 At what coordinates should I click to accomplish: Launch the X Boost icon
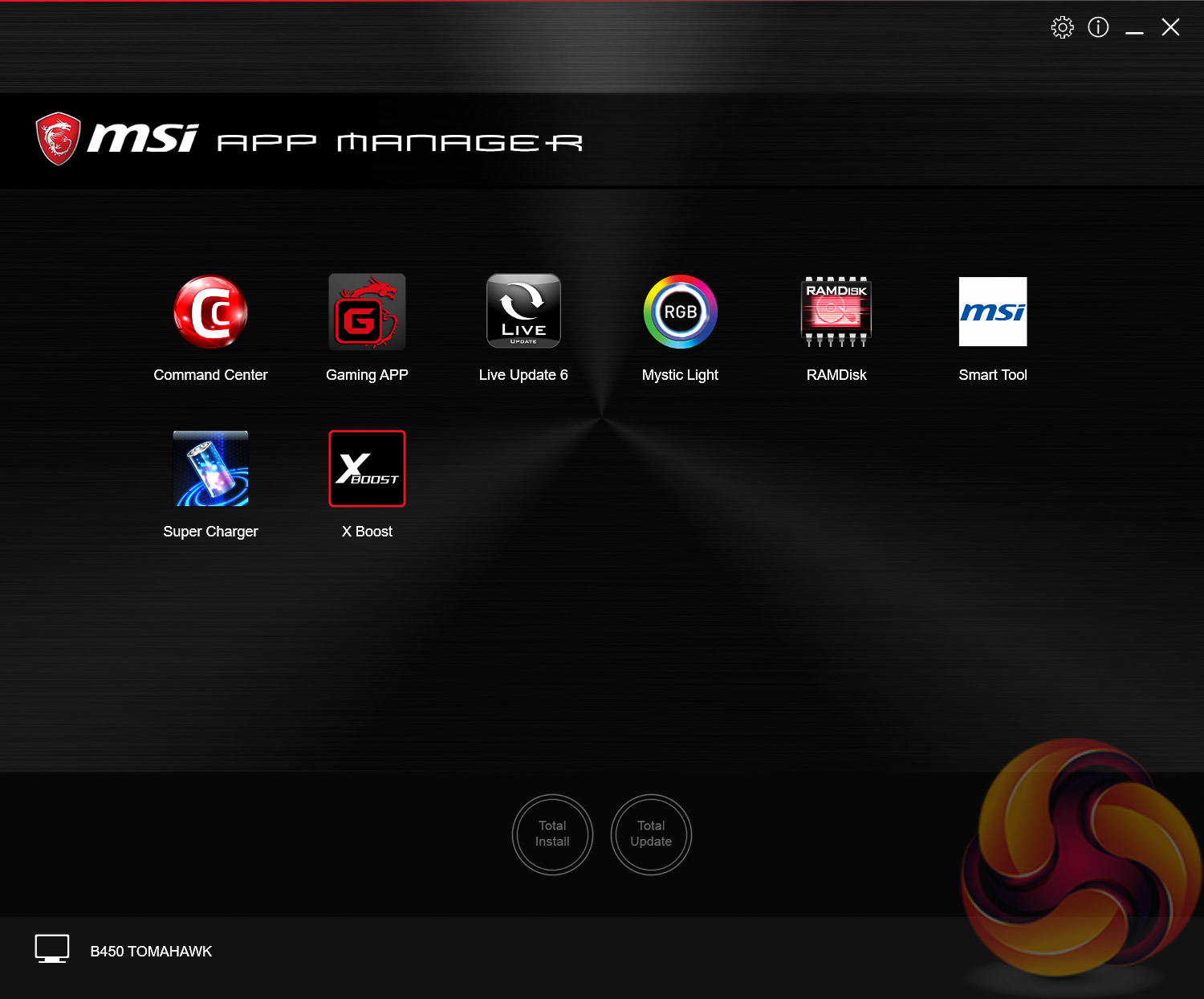[x=367, y=468]
